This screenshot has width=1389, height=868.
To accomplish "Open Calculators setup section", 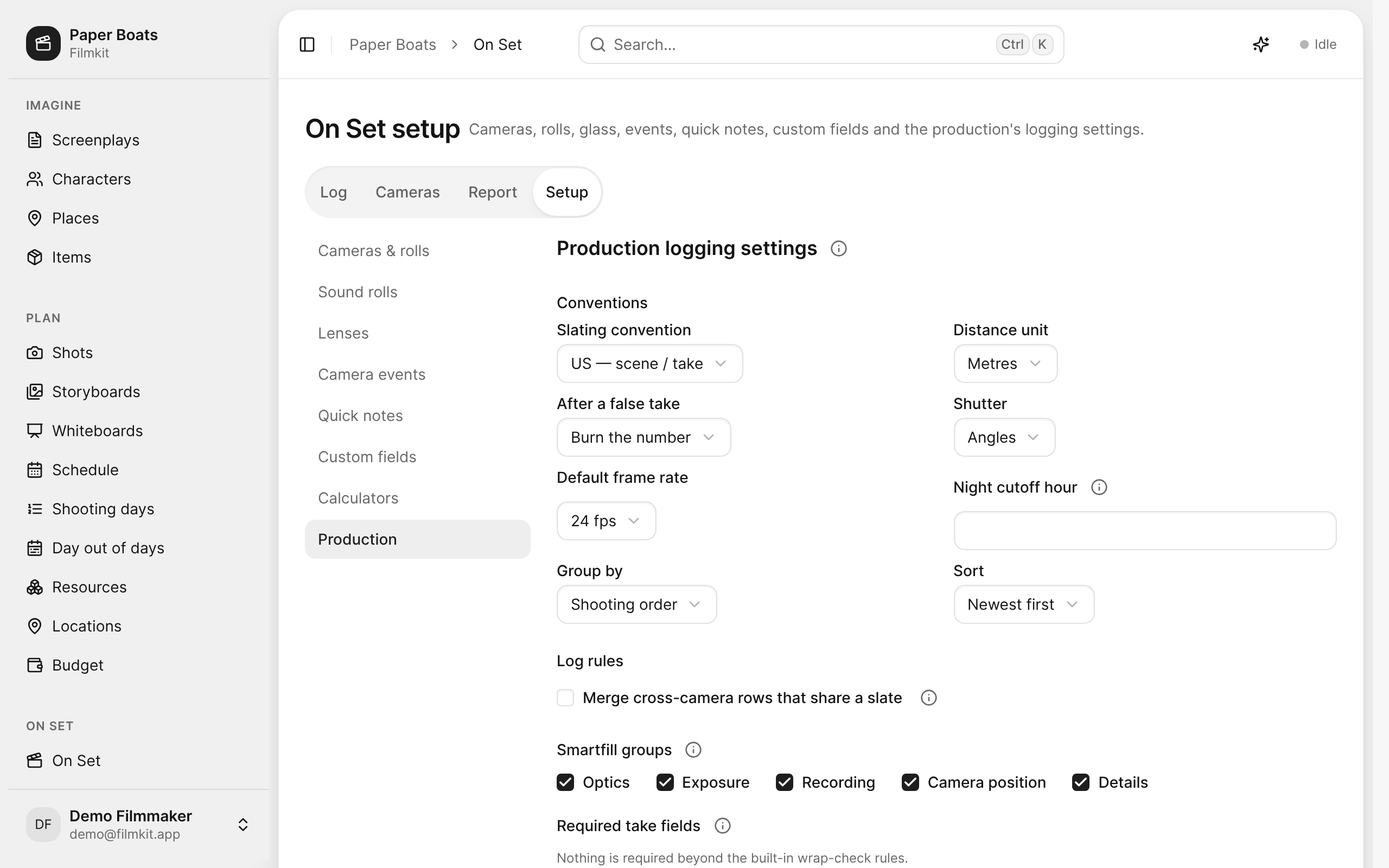I will click(x=417, y=499).
